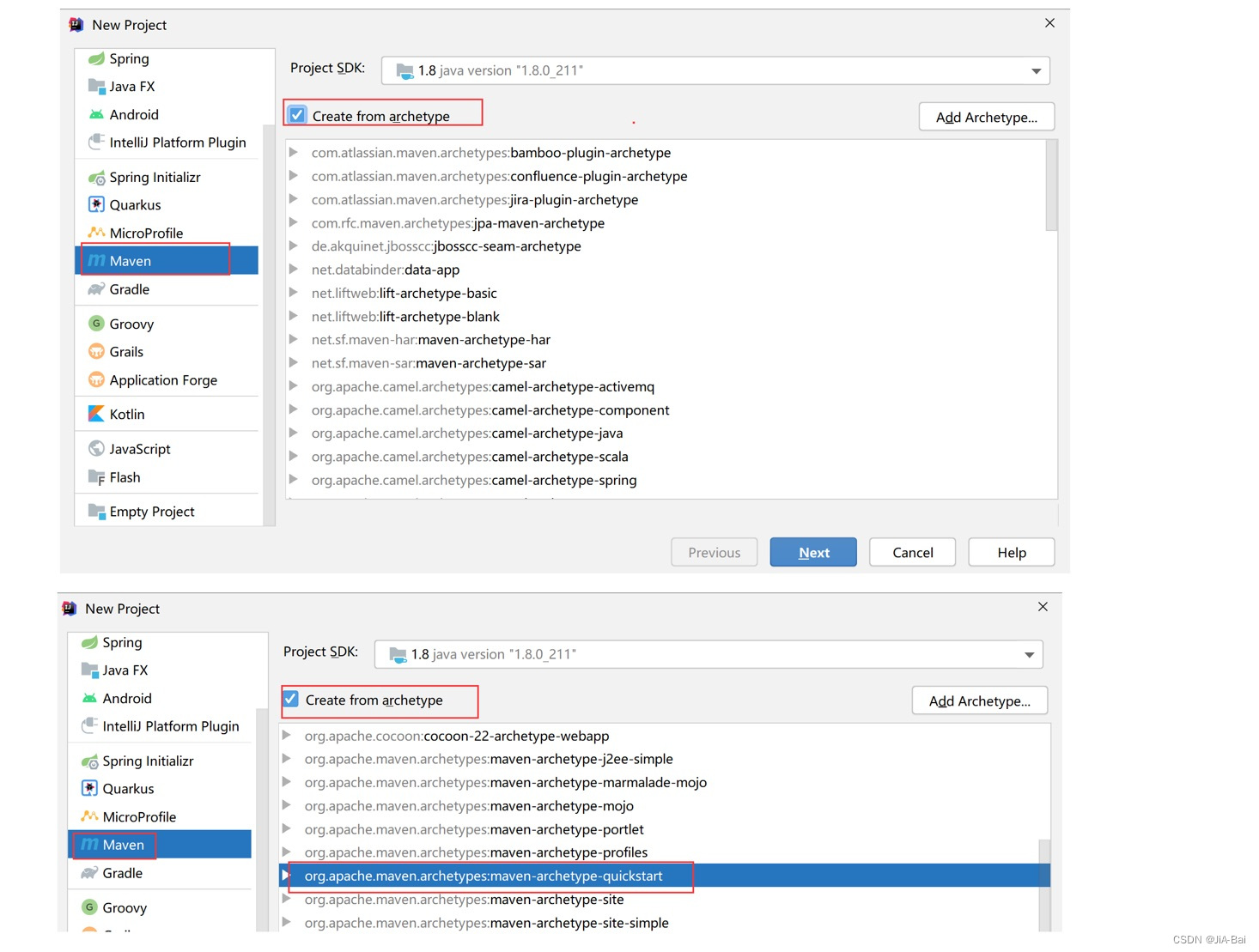Click the Android robot icon in upper dialog
Screen dimensions: 1259x952
pos(96,114)
